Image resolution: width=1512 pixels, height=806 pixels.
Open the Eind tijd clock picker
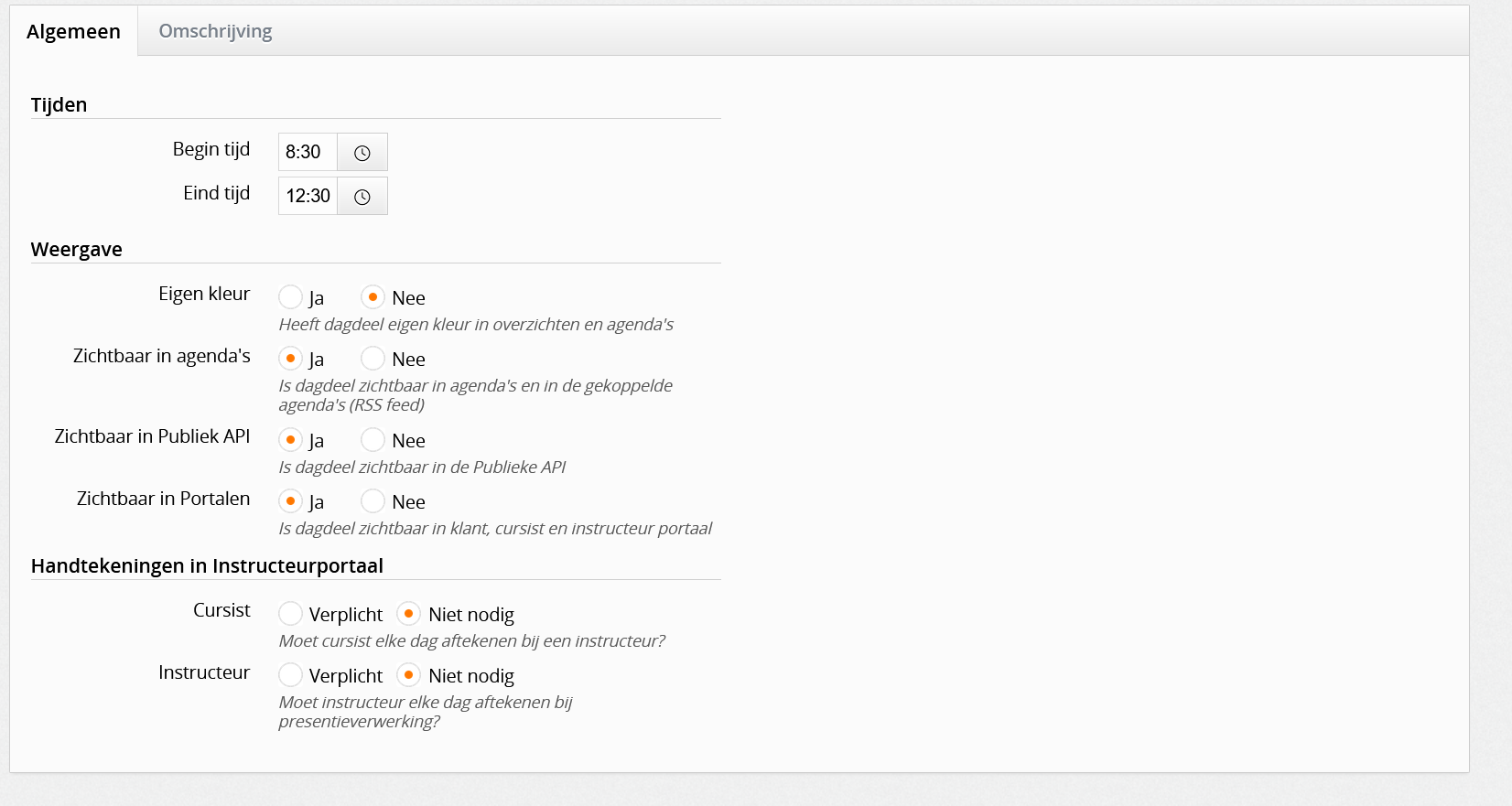click(362, 196)
